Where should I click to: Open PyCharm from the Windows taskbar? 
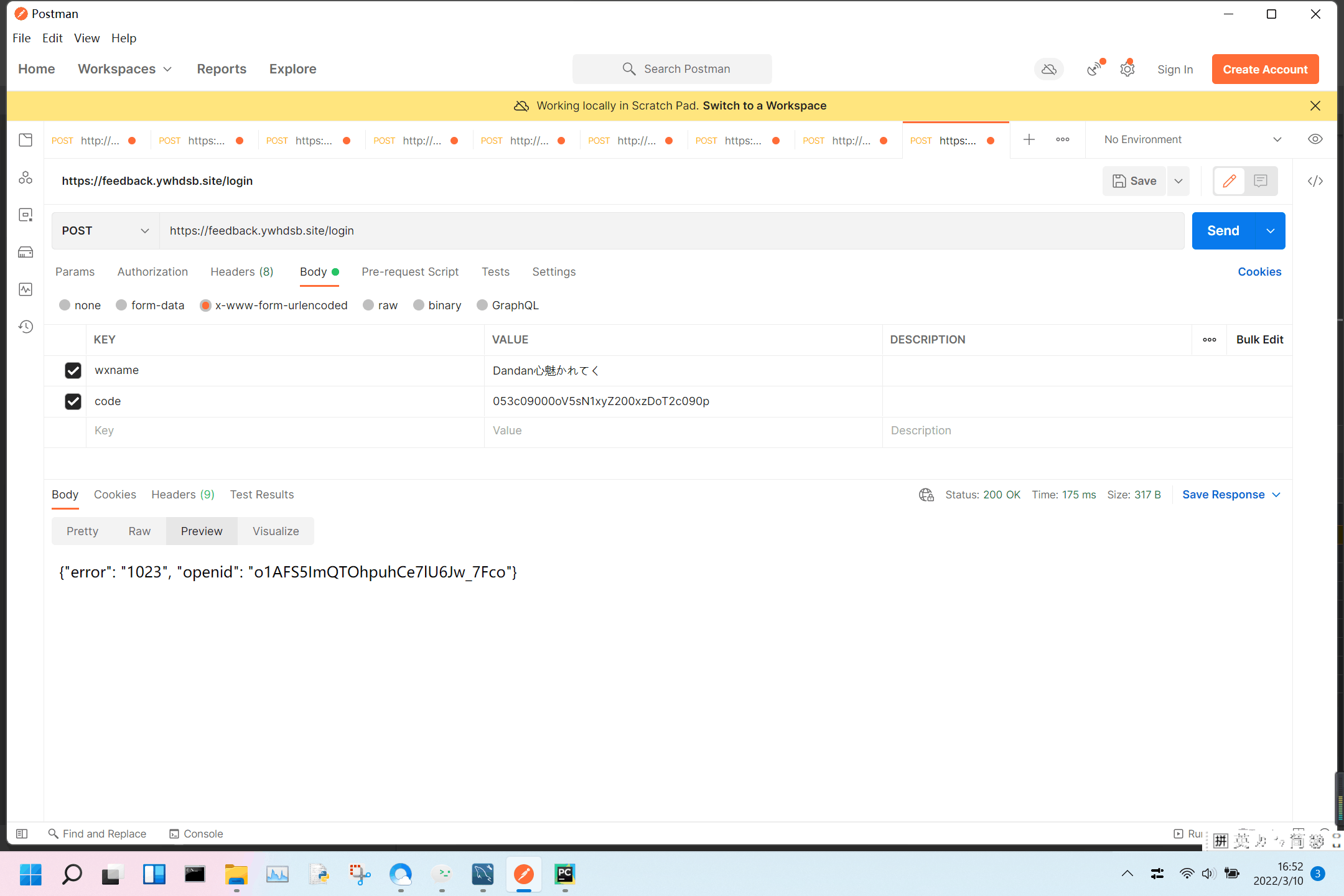click(x=565, y=874)
